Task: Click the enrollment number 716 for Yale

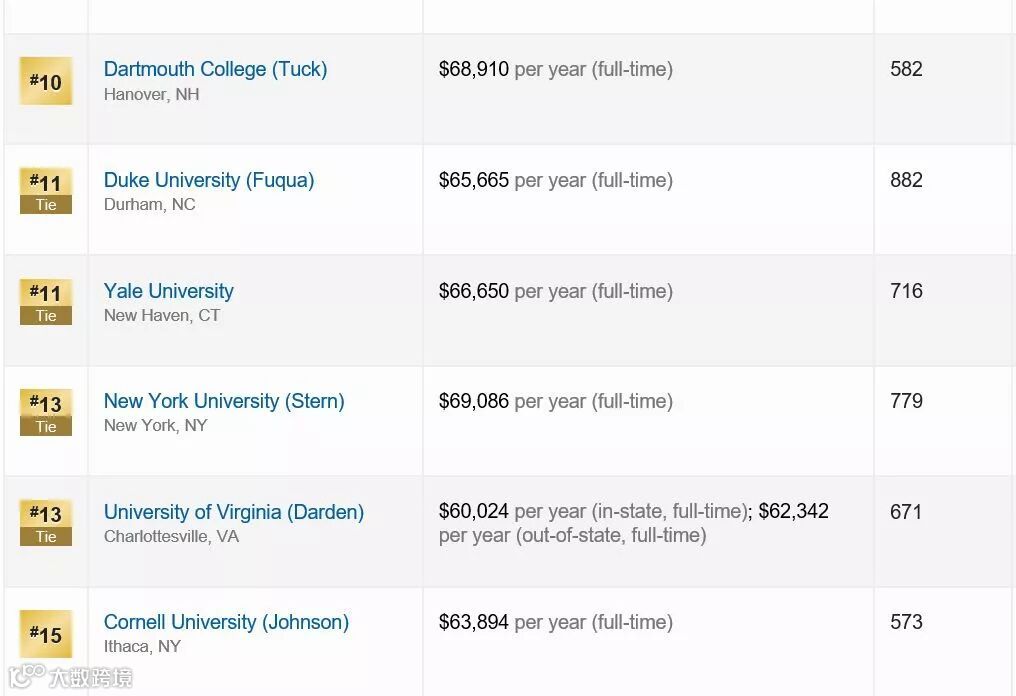Action: [x=906, y=291]
